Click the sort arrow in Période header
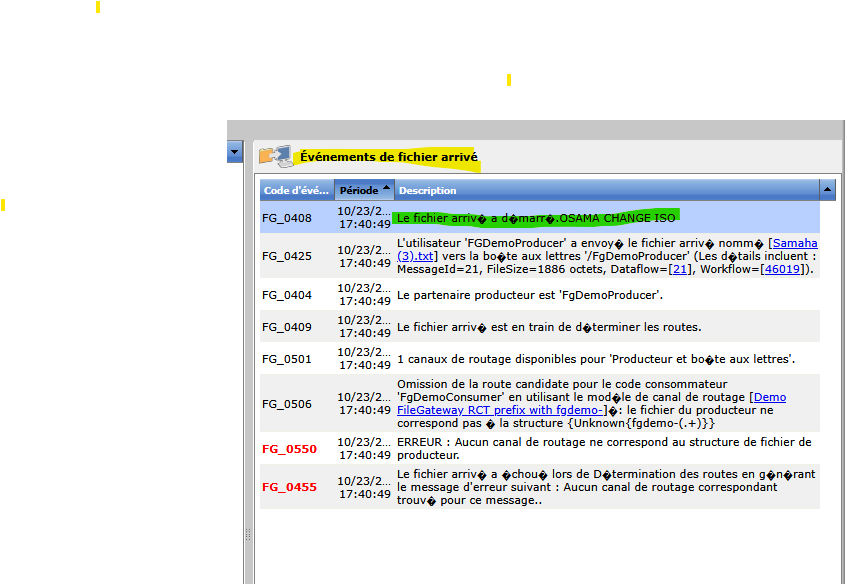 click(x=386, y=189)
